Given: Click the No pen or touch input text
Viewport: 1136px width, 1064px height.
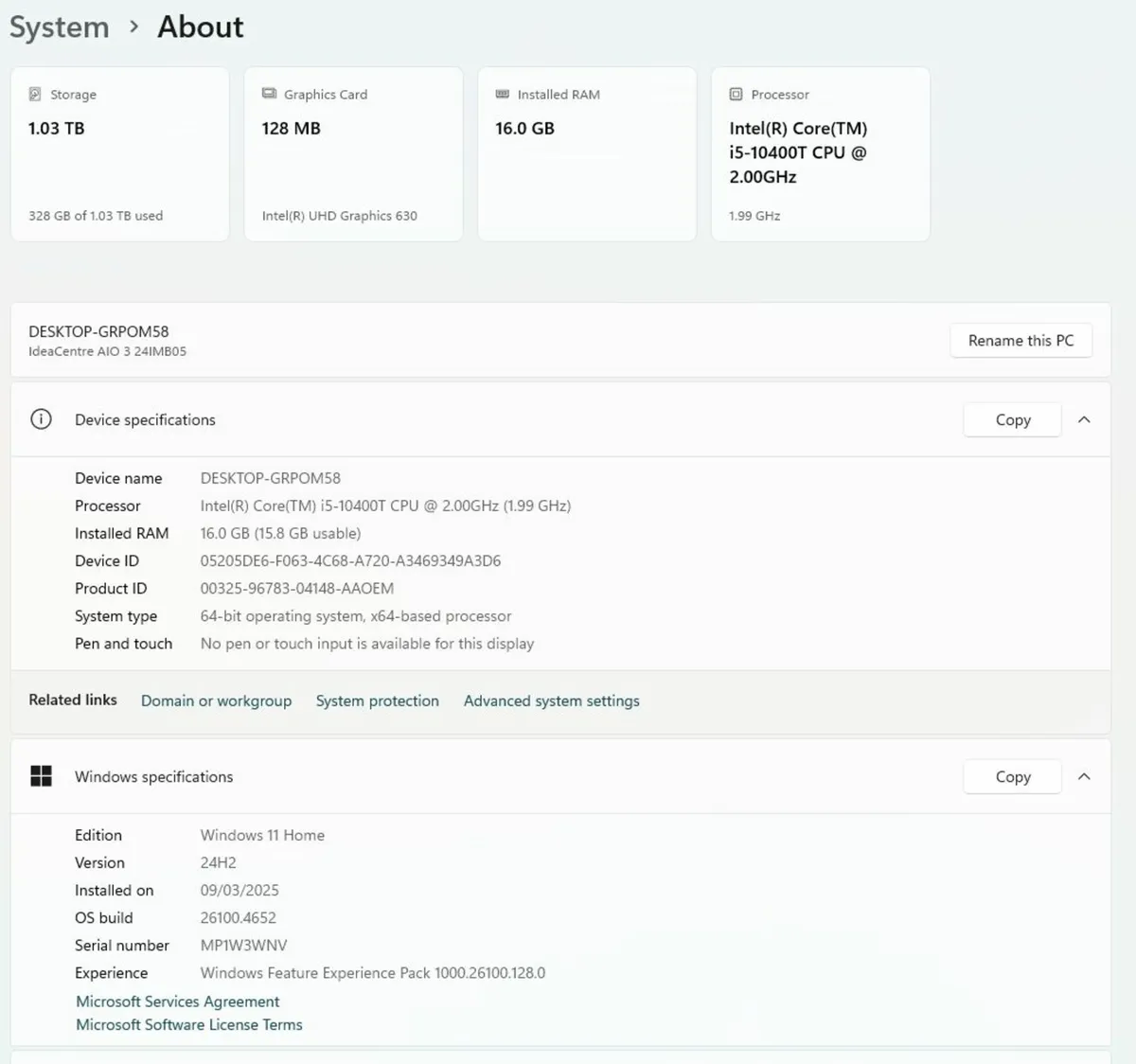Looking at the screenshot, I should (367, 644).
